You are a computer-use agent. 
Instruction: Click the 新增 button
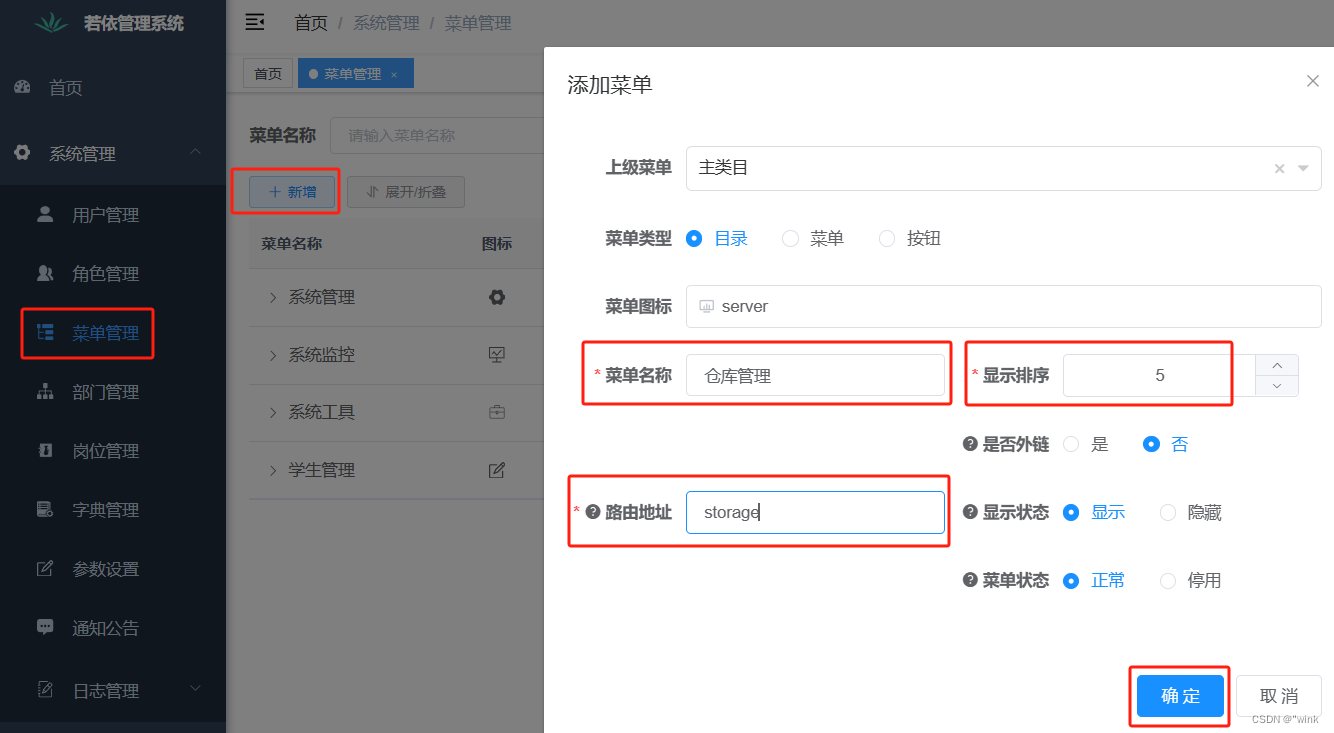pos(292,192)
